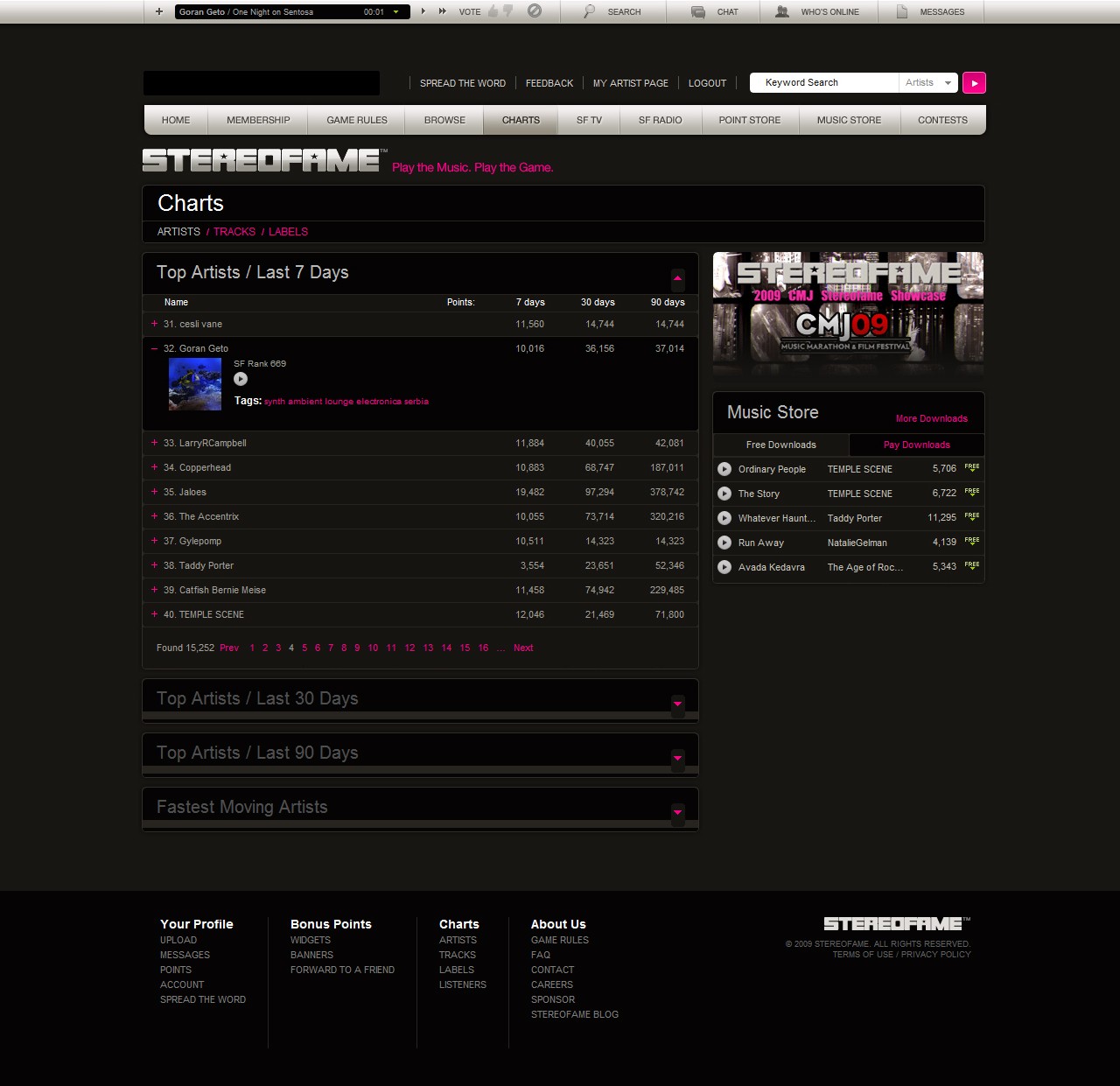
Task: Open the Membership navigation tab
Action: [258, 120]
